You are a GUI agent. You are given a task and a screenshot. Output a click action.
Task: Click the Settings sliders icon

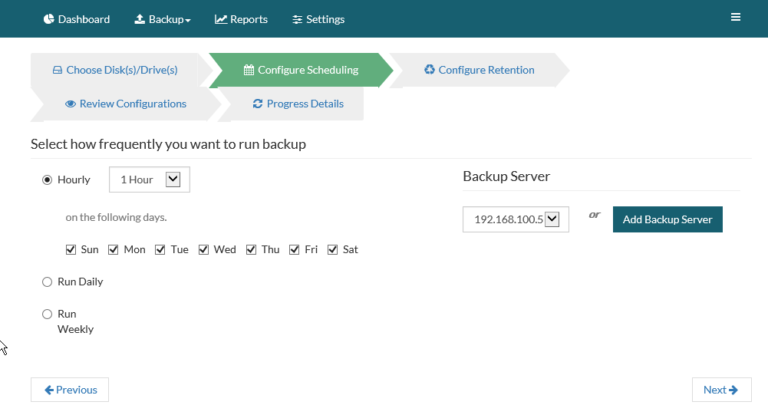tap(297, 20)
